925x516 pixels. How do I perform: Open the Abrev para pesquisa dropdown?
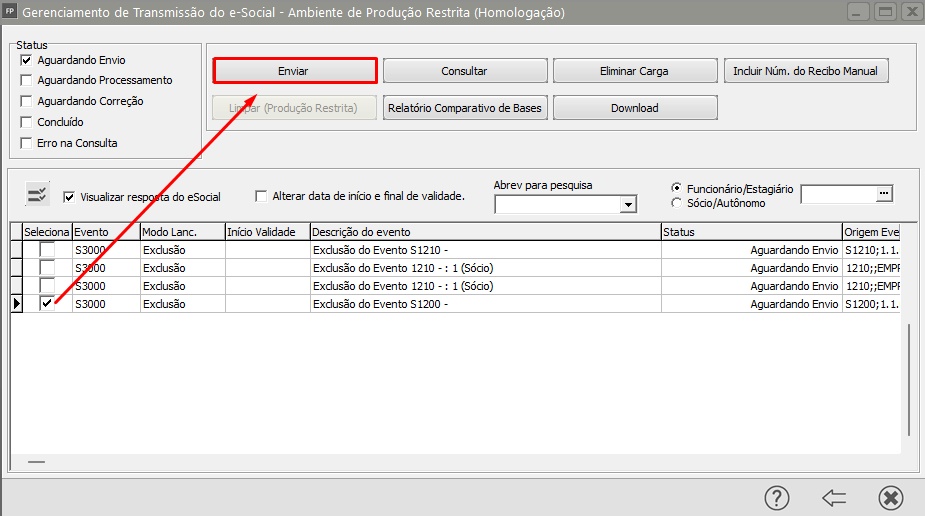(x=628, y=205)
